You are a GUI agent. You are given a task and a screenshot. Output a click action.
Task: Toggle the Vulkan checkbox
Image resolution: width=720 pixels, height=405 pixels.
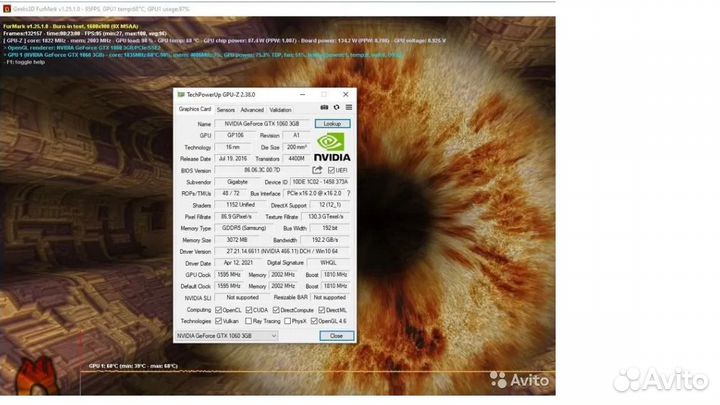click(x=219, y=321)
